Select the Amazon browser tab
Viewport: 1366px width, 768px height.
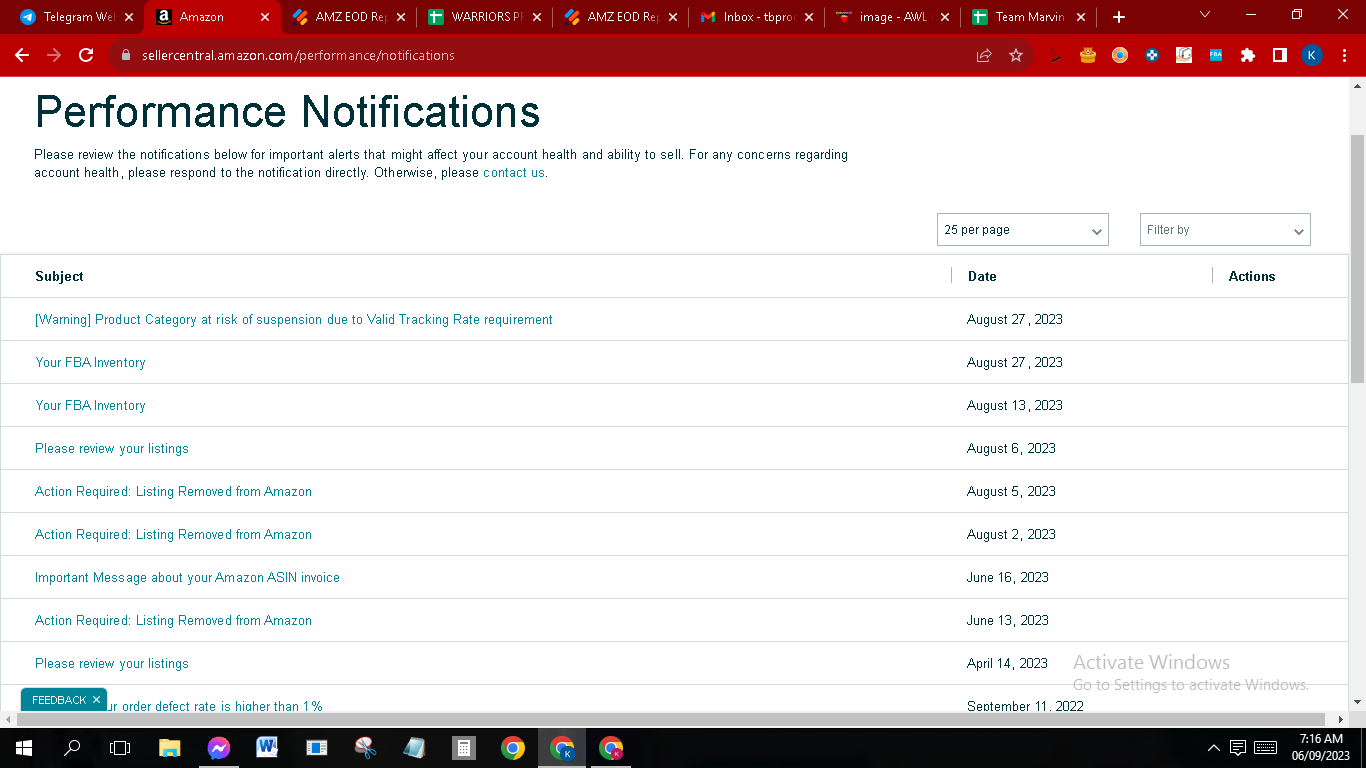212,17
